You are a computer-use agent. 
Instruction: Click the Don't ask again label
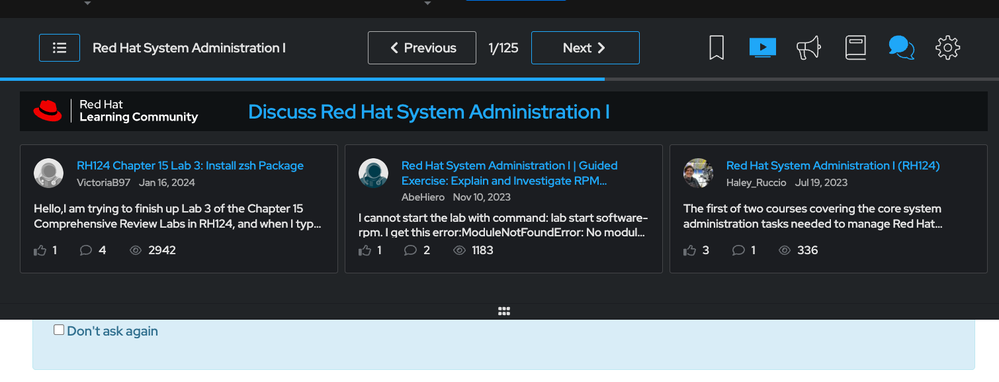click(x=112, y=331)
